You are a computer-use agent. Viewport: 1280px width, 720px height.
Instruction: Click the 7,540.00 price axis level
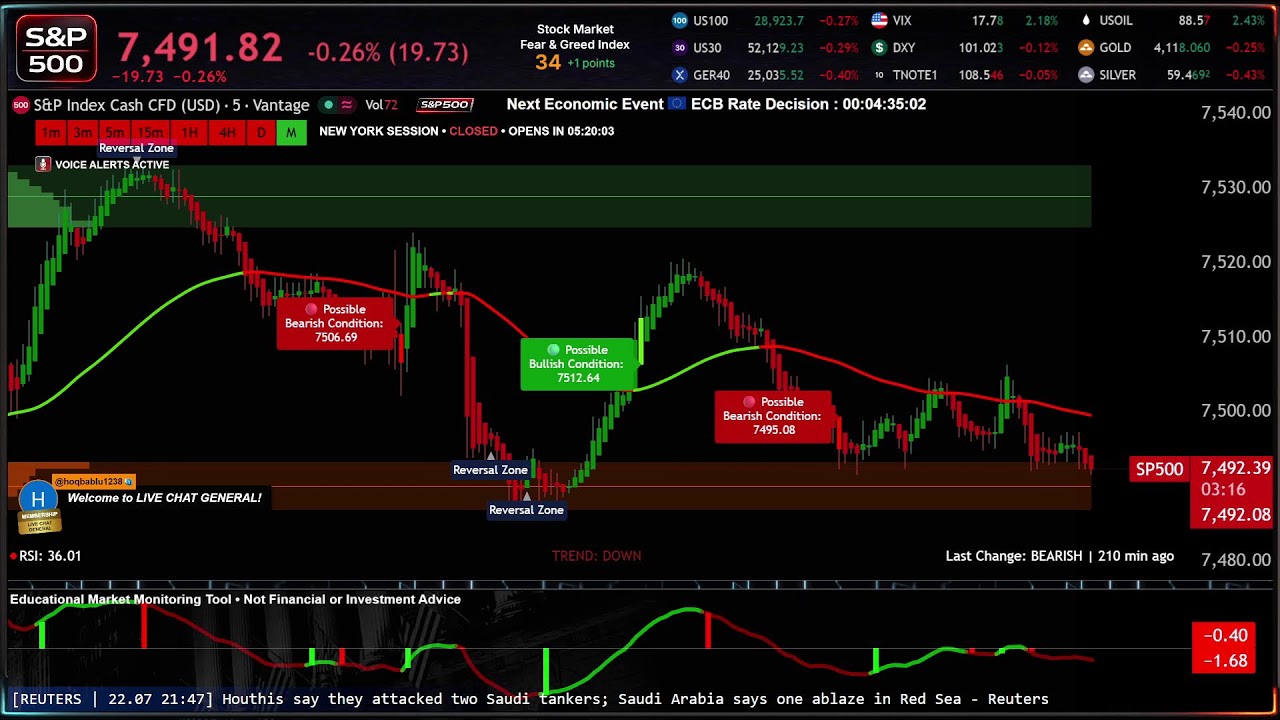(1235, 113)
